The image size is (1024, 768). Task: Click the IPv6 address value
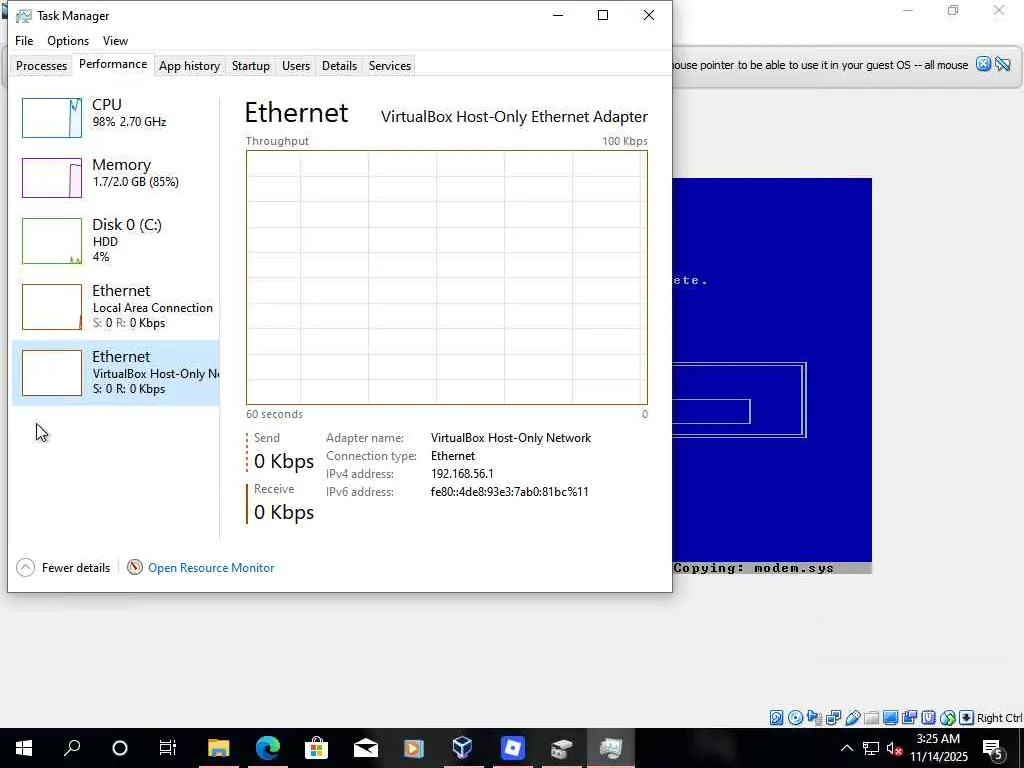(x=509, y=492)
